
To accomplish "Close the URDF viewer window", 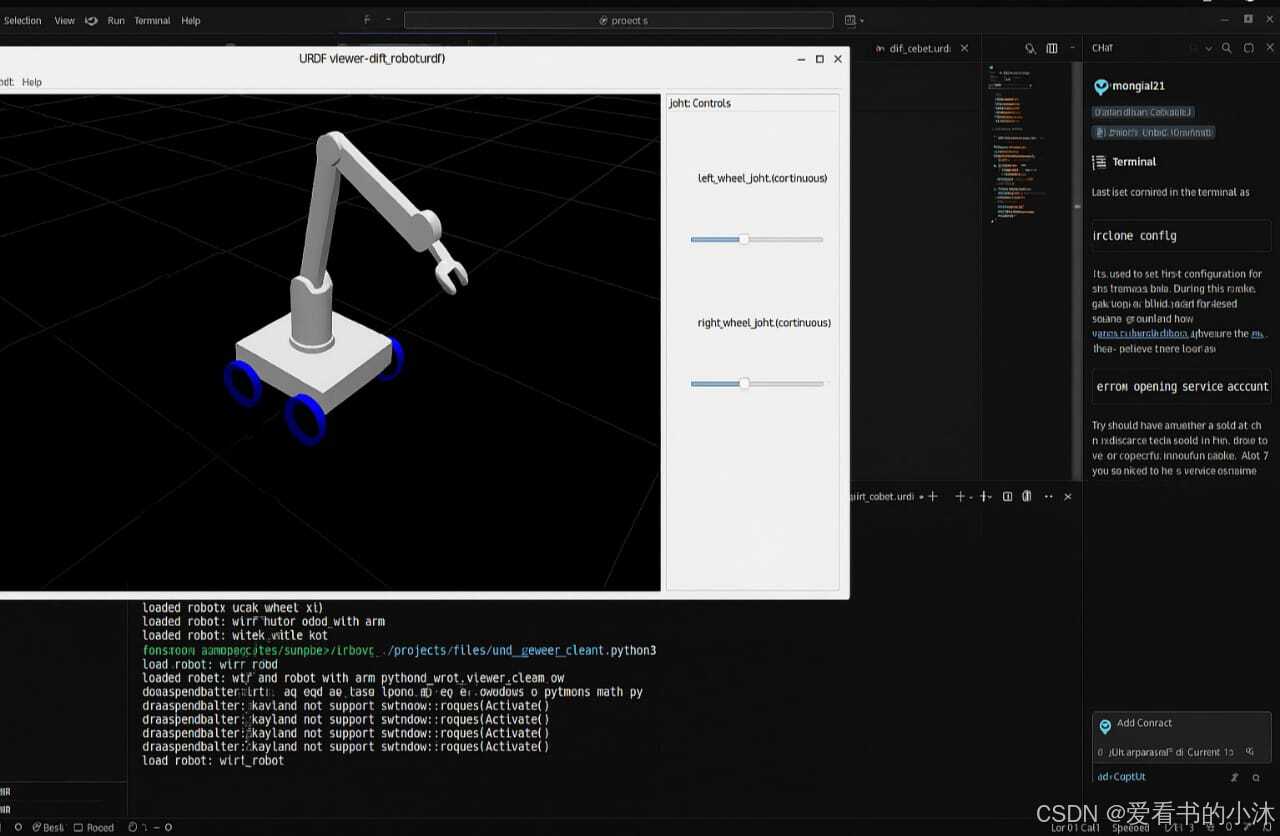I will 838,59.
